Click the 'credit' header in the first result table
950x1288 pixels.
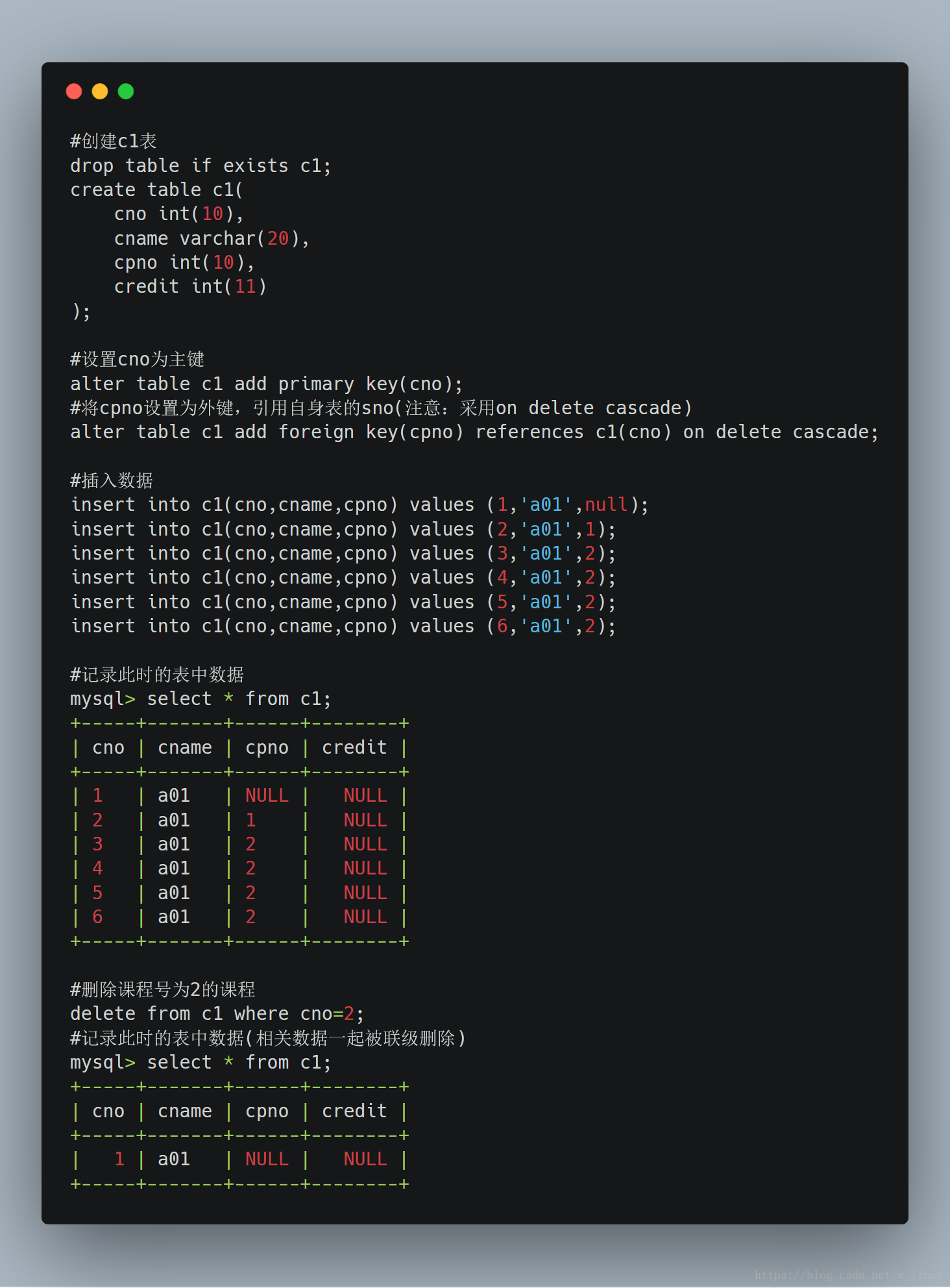[x=354, y=747]
